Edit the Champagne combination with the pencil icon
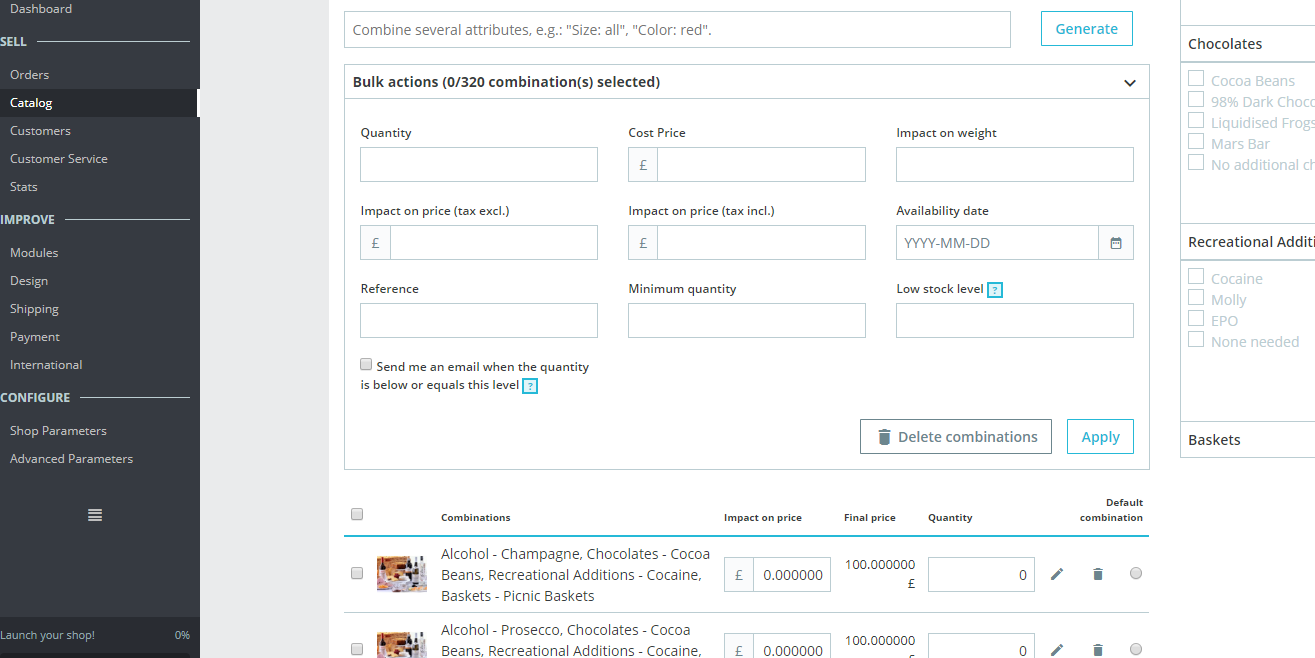 click(1057, 574)
